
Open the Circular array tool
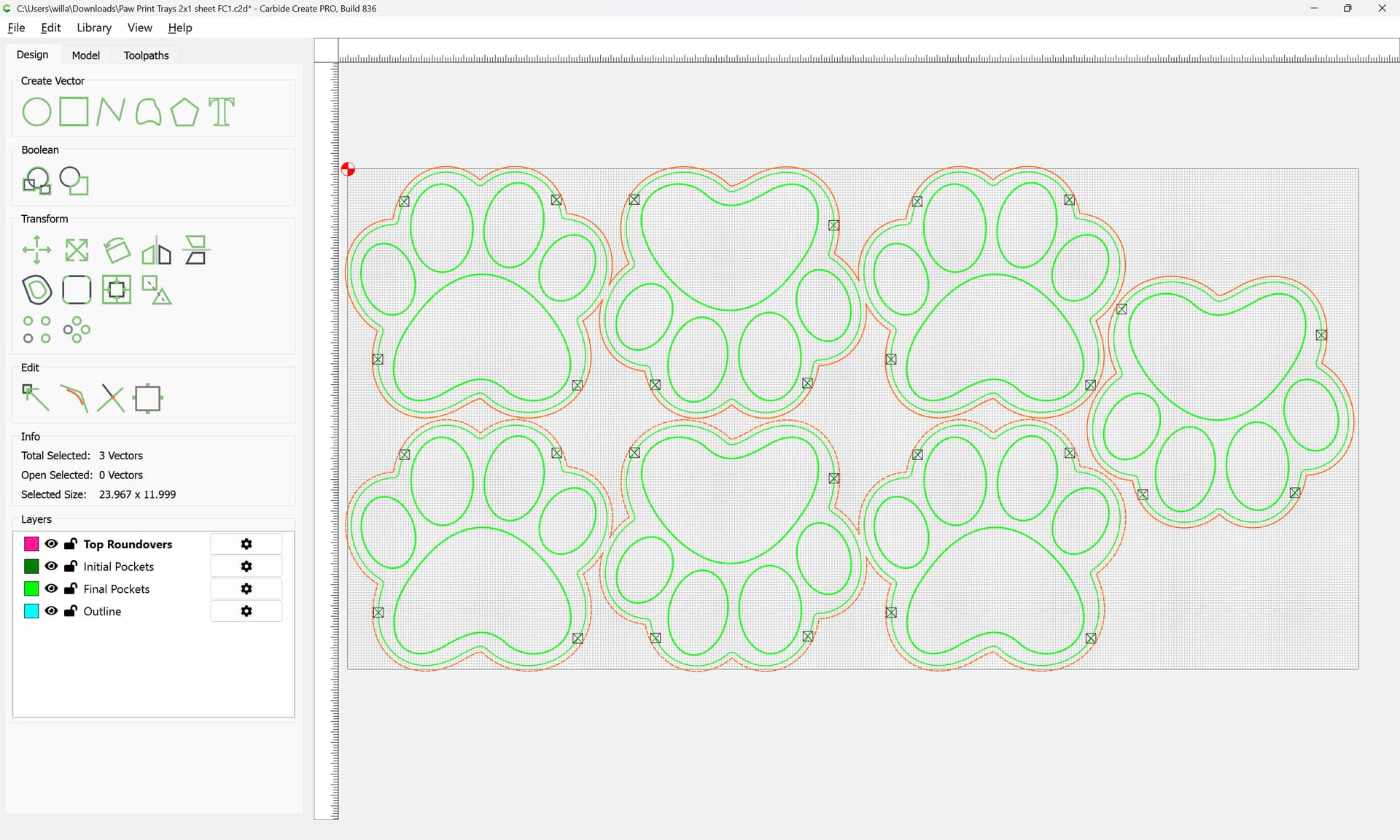[x=77, y=330]
